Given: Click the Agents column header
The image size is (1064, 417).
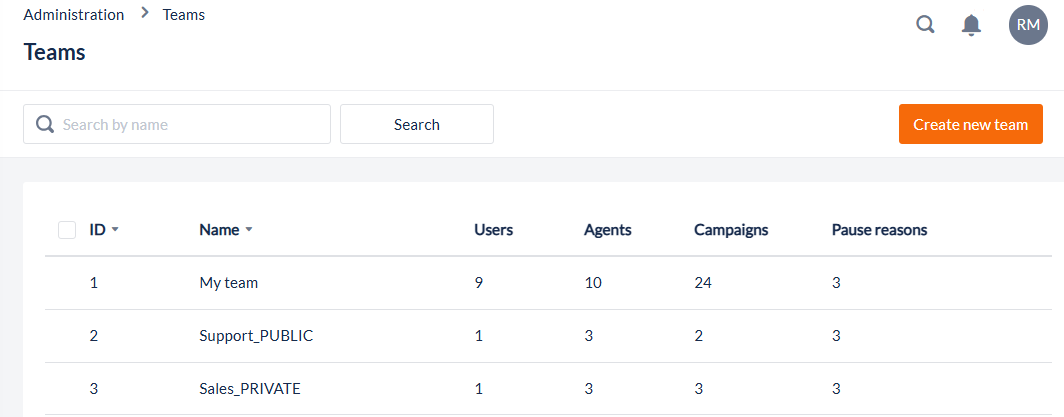Looking at the screenshot, I should click(607, 230).
